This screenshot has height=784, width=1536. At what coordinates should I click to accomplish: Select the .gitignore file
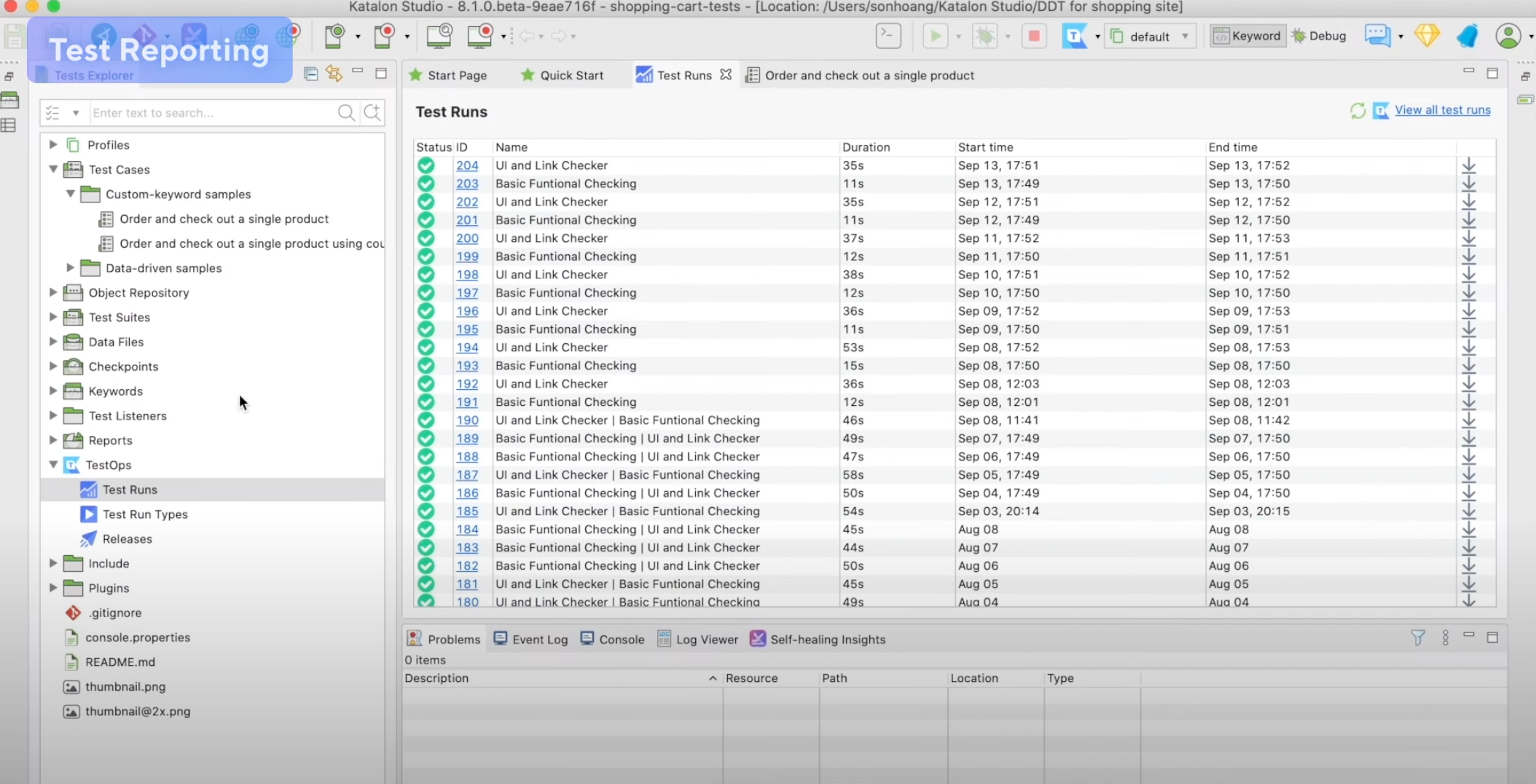(x=114, y=613)
